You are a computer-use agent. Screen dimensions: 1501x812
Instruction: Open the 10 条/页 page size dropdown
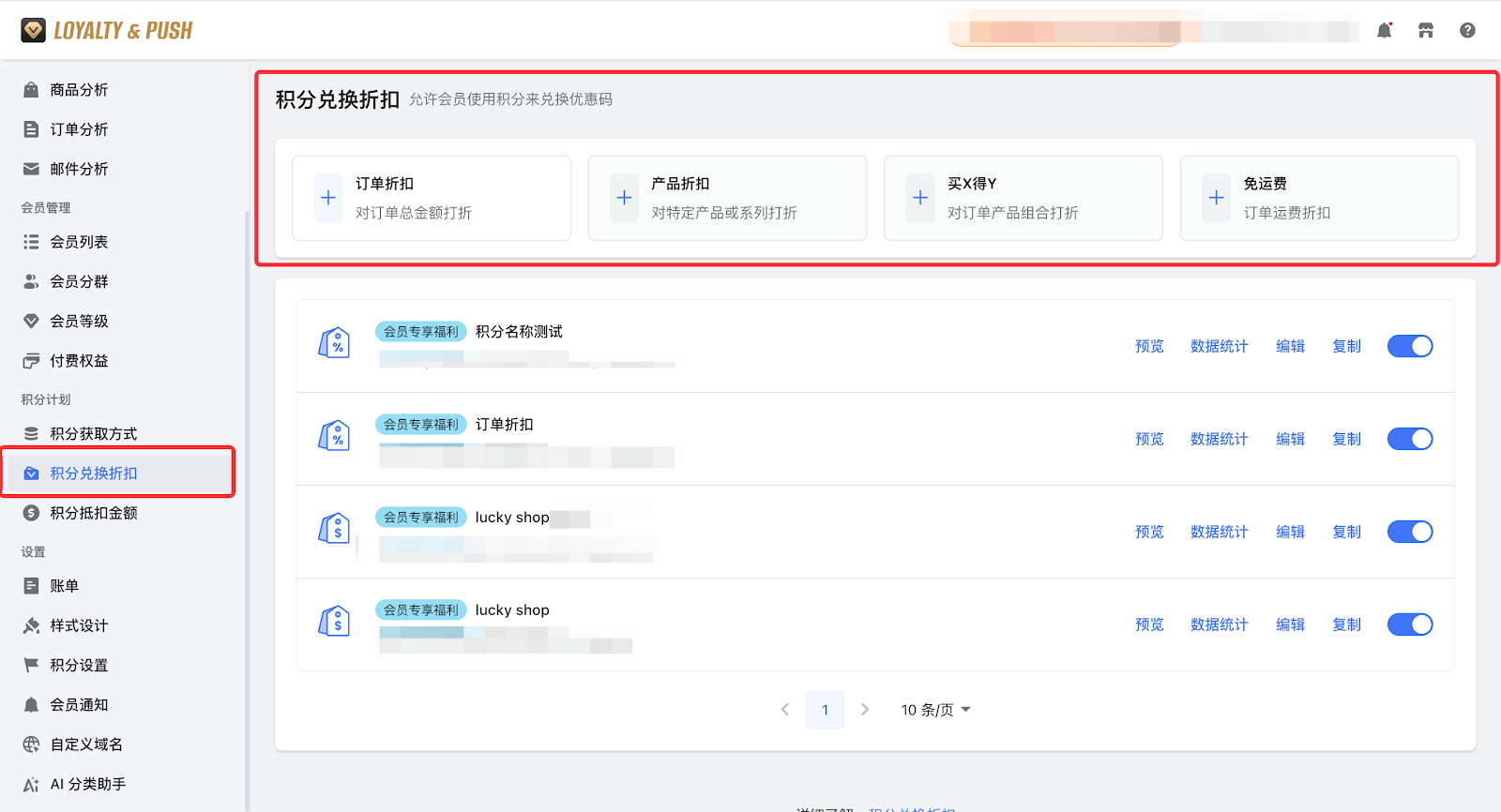click(x=935, y=710)
